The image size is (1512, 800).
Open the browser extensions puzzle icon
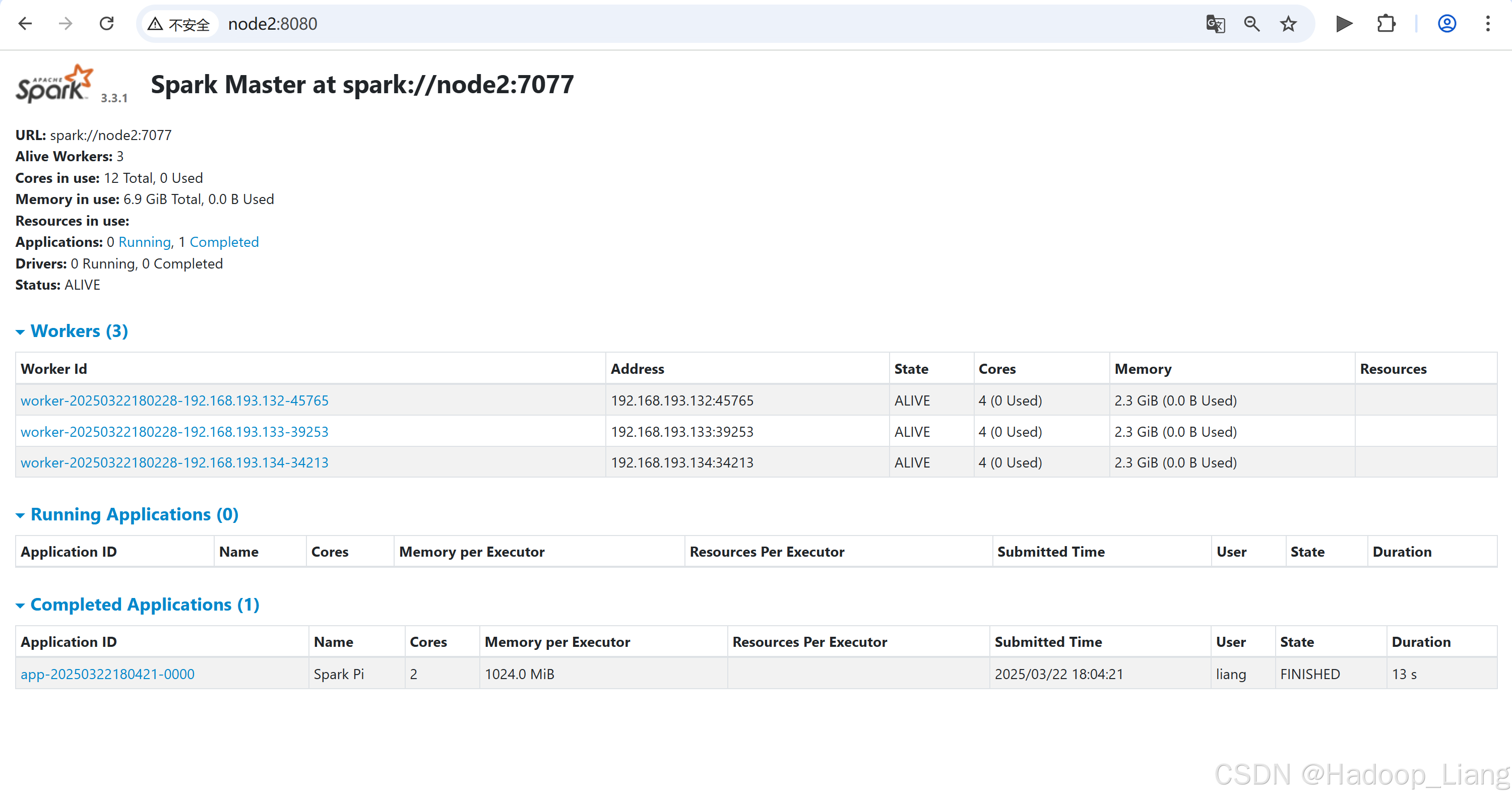tap(1386, 24)
